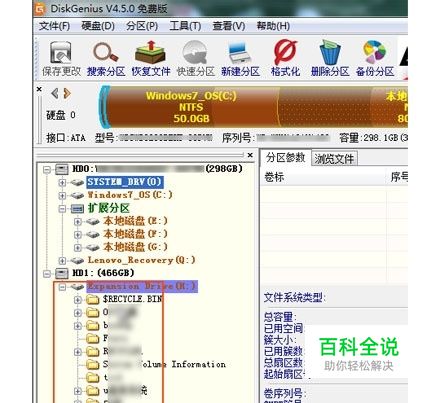Expand the 本地磁盘(G:) node
Viewport: 440px width, 403px height.
[78, 248]
